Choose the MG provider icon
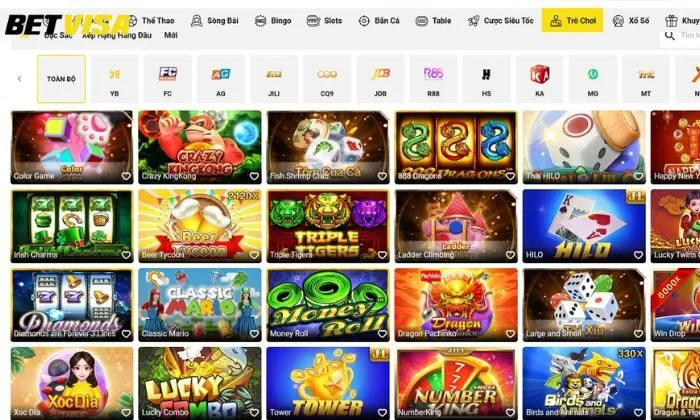700x420 pixels. tap(592, 79)
